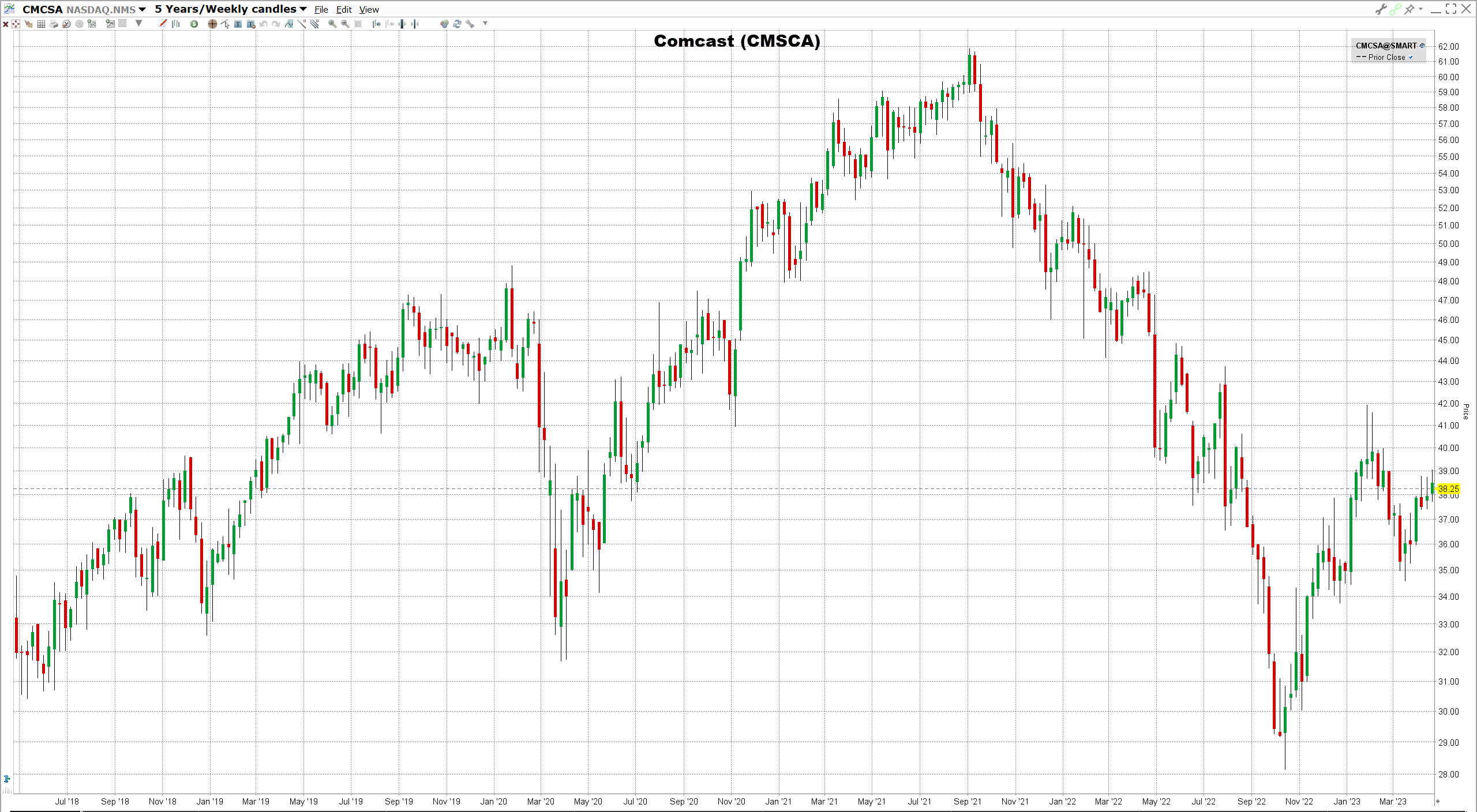The image size is (1477, 812).
Task: Toggle the green chain link grouping icon
Action: pos(1395,9)
